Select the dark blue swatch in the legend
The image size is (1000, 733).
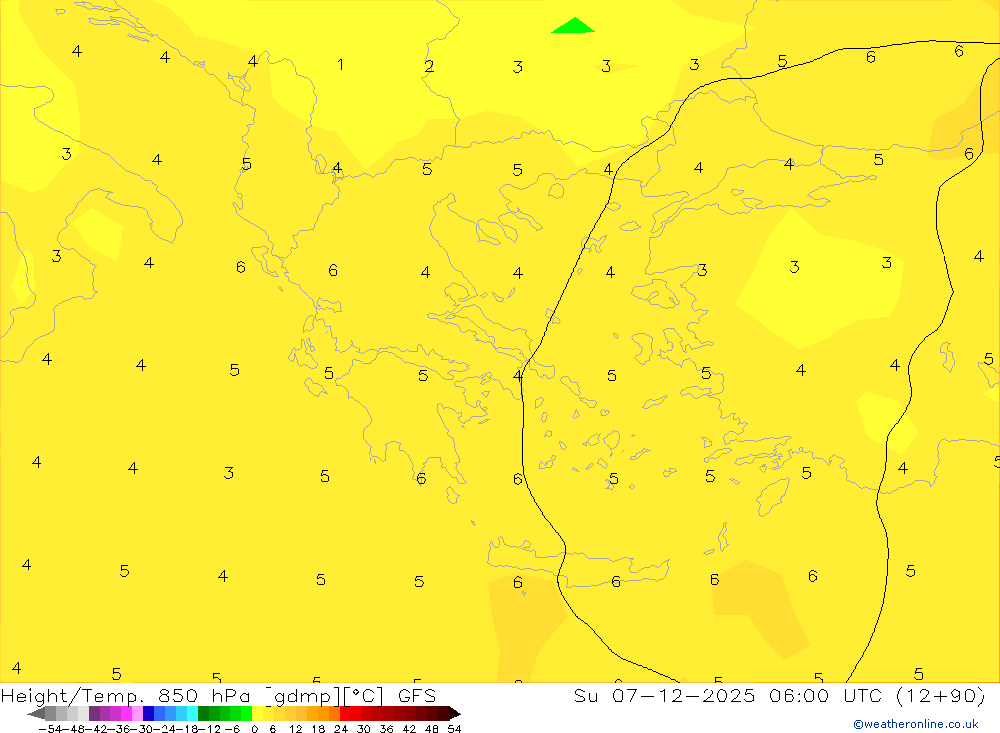click(x=148, y=714)
